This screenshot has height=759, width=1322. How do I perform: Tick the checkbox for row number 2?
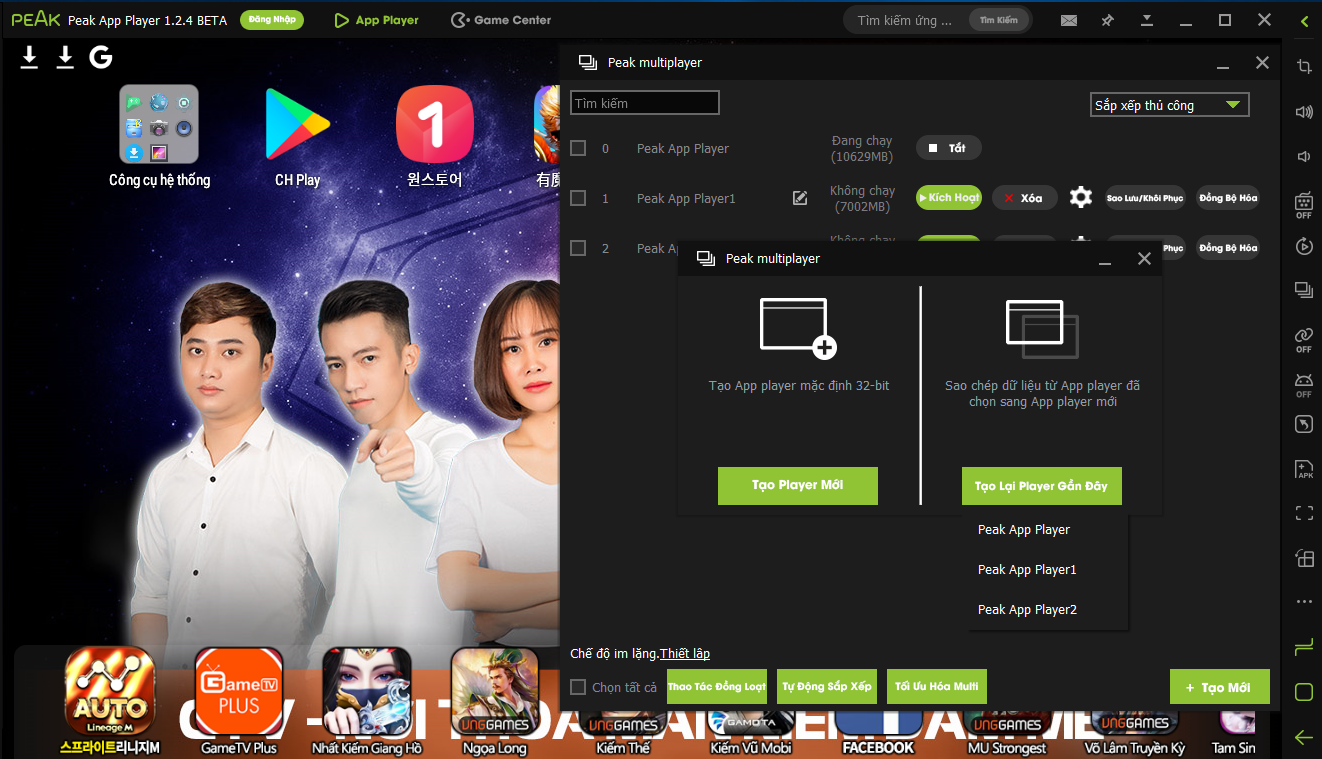578,248
